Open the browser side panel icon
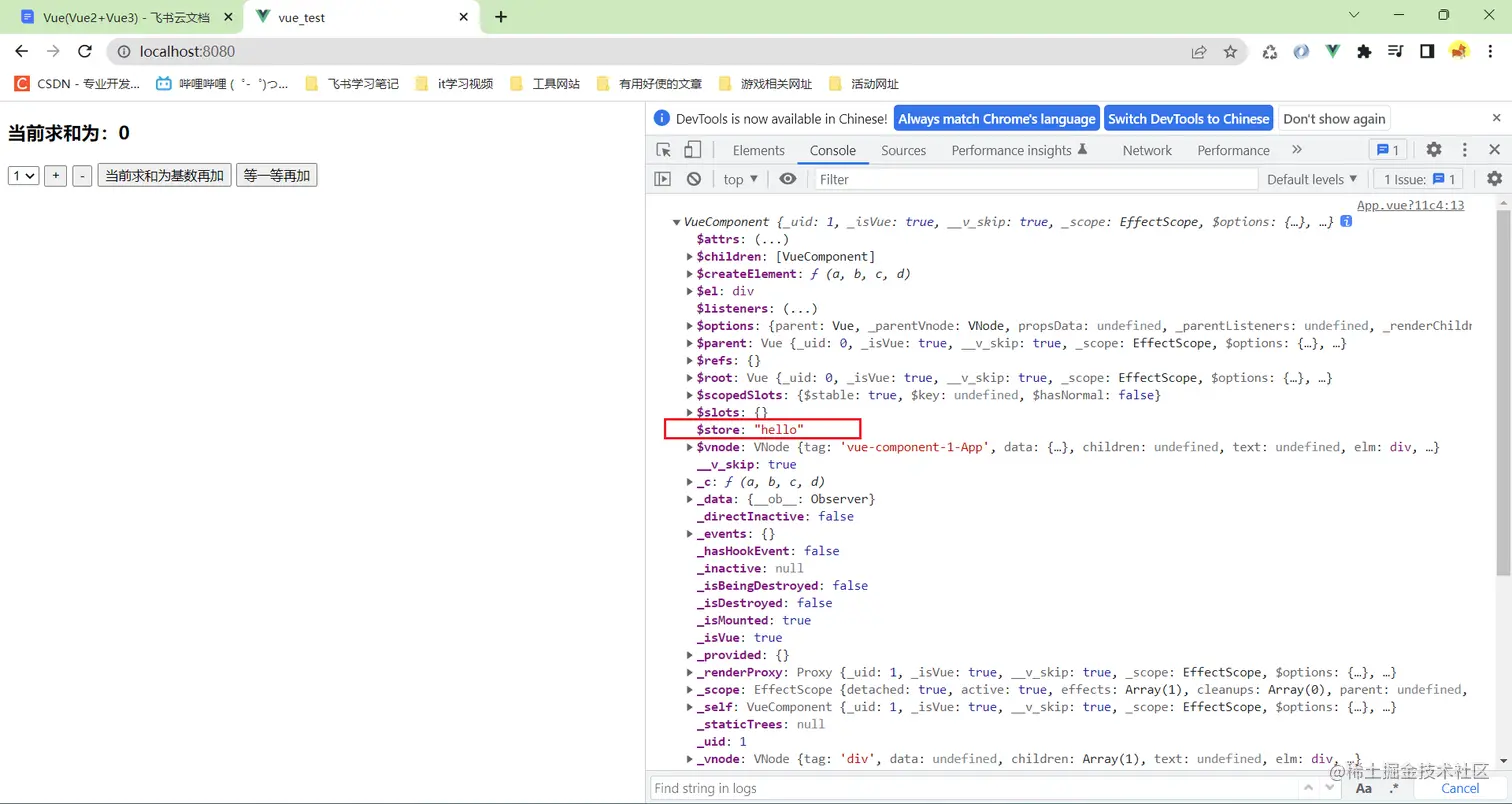Image resolution: width=1512 pixels, height=804 pixels. [1427, 52]
